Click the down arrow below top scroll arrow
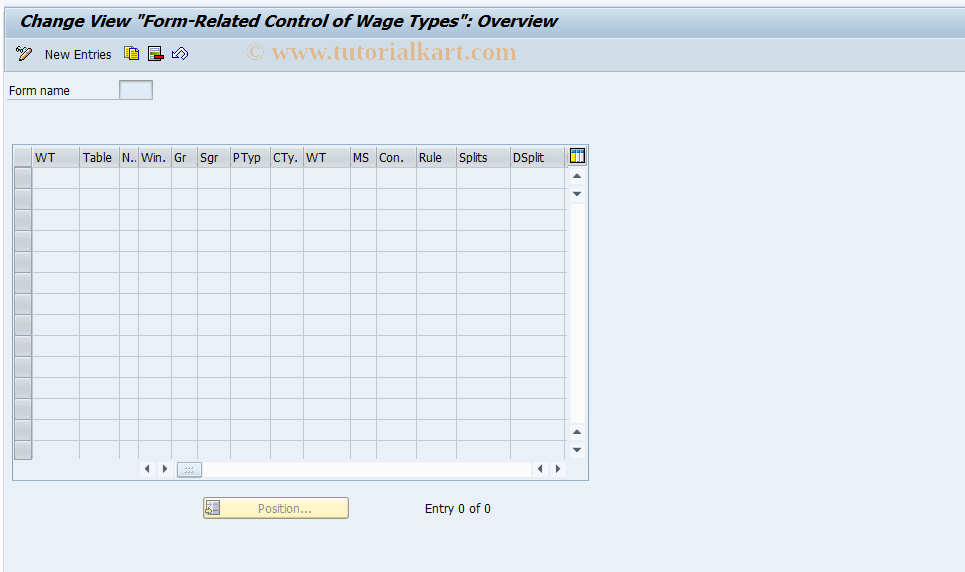The width and height of the screenshot is (965, 572). [577, 193]
